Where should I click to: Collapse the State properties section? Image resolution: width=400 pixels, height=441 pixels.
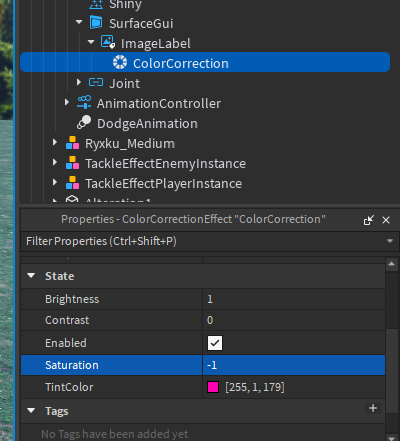point(31,276)
